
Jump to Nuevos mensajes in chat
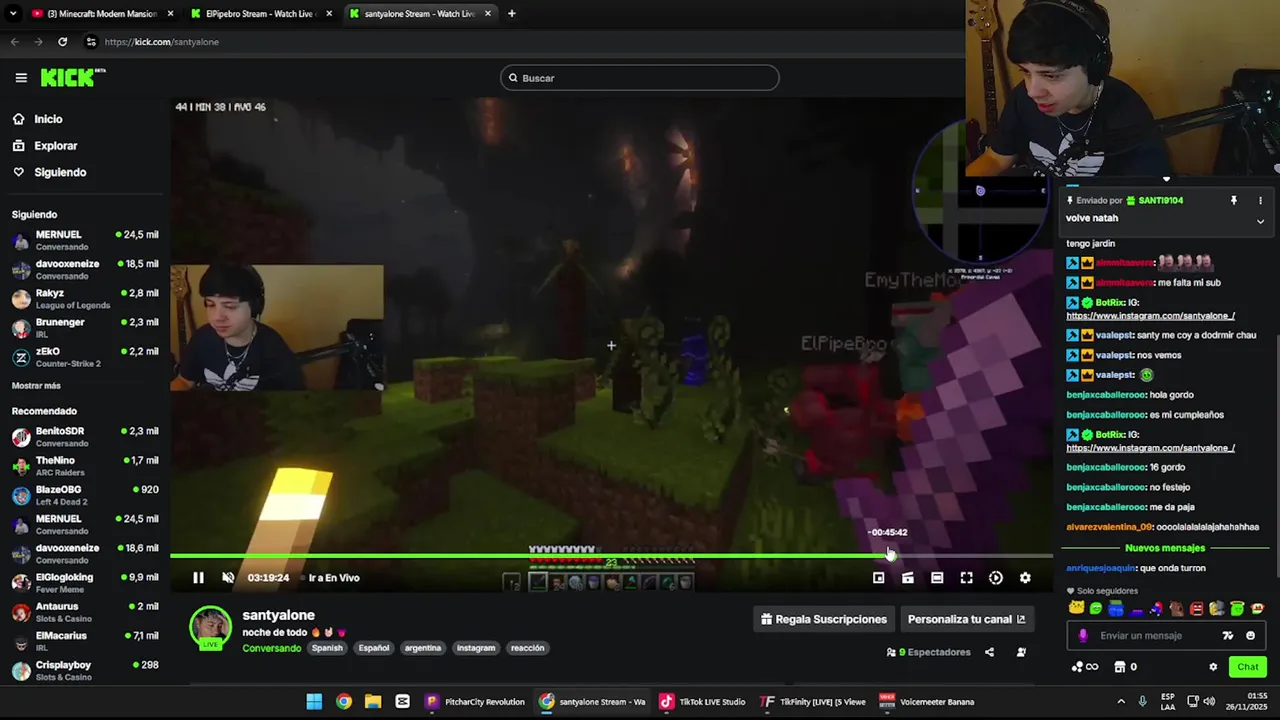click(1165, 548)
